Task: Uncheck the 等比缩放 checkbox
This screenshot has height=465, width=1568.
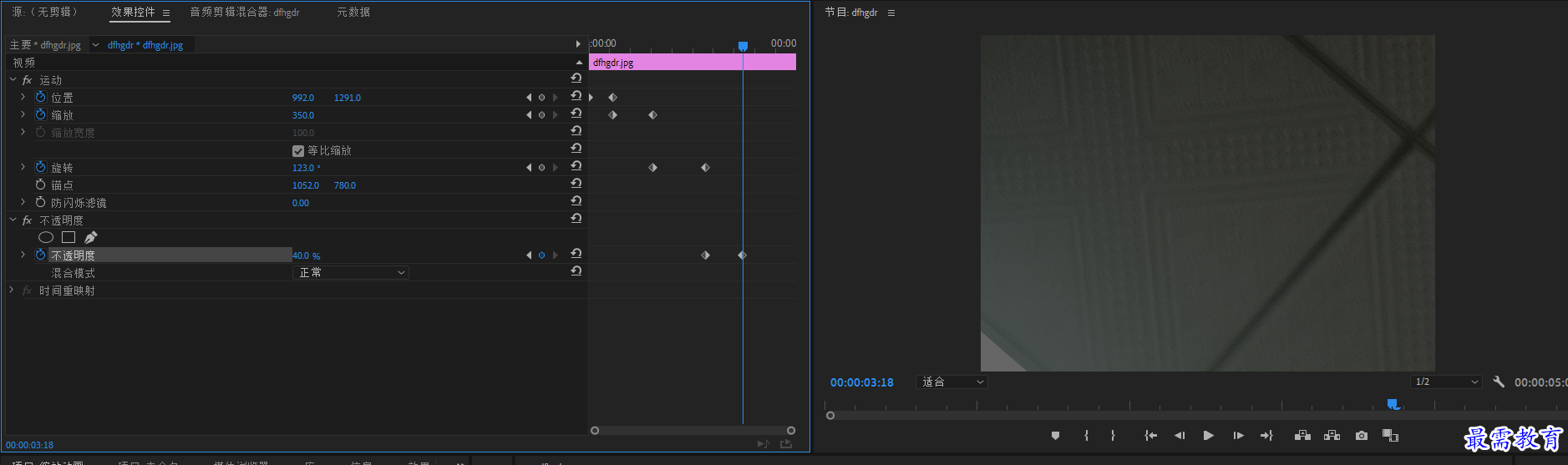Action: (298, 151)
